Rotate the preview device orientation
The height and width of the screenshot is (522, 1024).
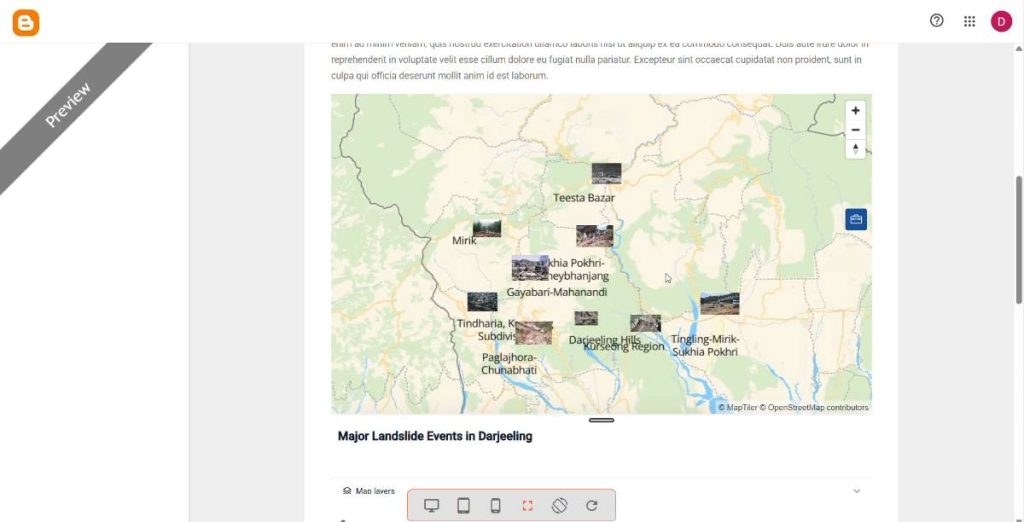[x=560, y=506]
